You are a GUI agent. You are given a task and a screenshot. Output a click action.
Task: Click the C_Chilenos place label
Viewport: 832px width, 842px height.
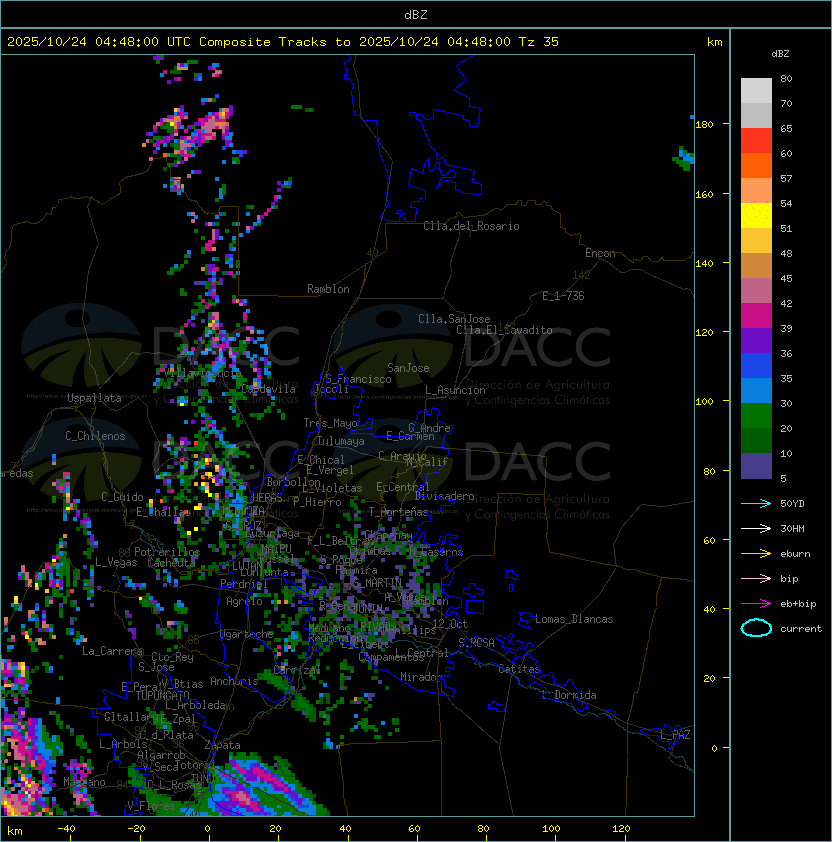(95, 436)
